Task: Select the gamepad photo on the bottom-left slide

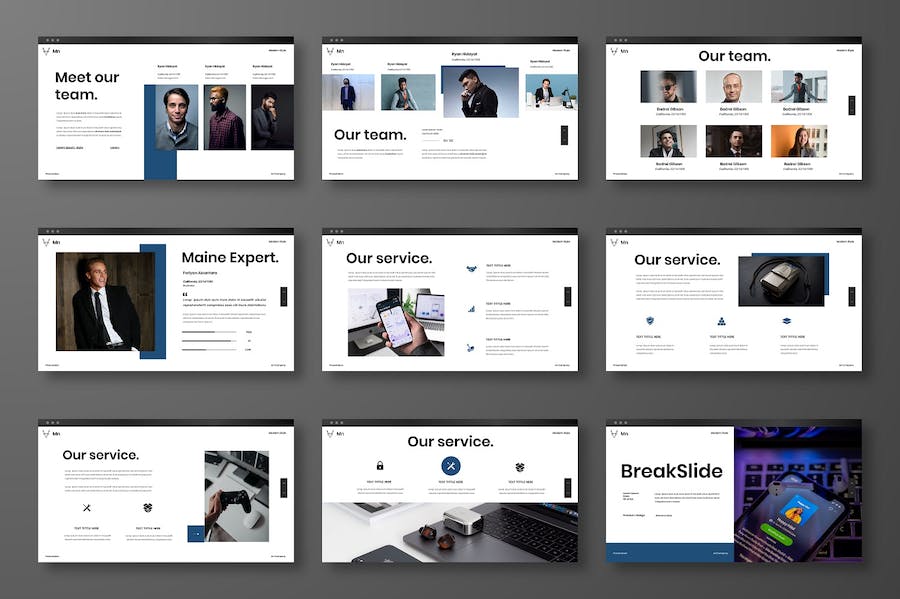Action: [x=236, y=496]
